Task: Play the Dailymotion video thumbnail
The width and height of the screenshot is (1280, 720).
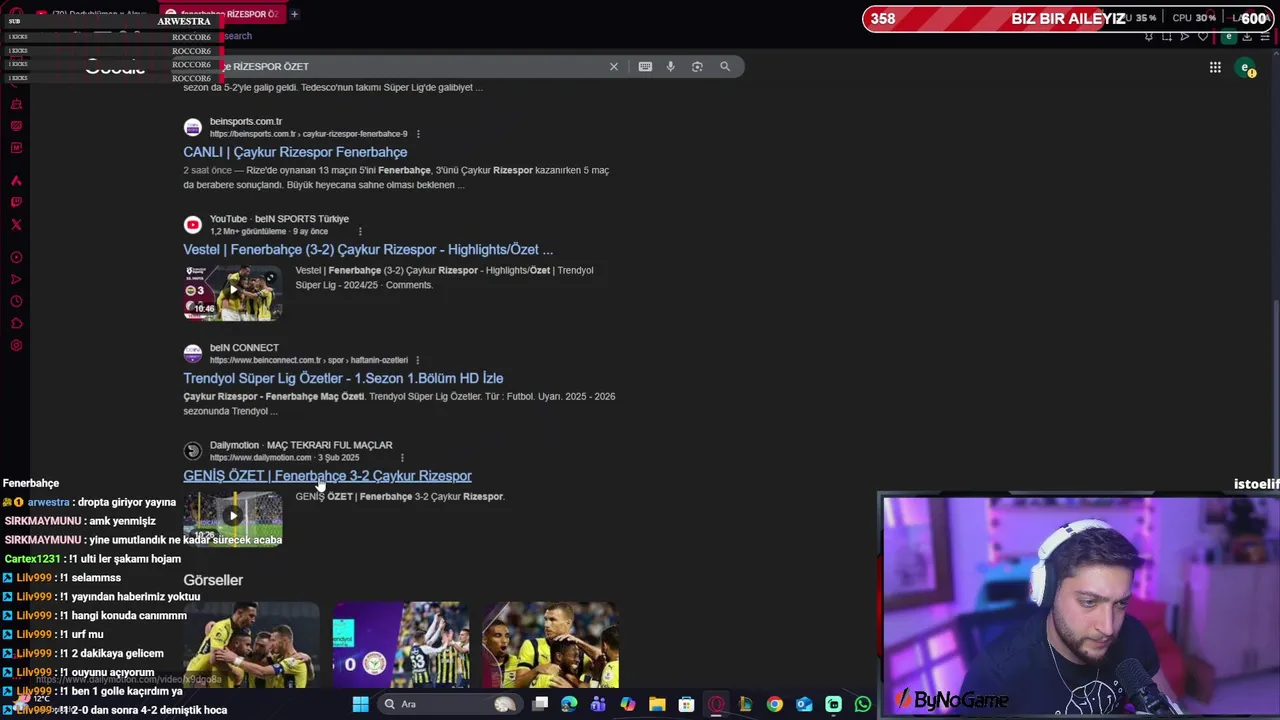Action: pos(232,517)
